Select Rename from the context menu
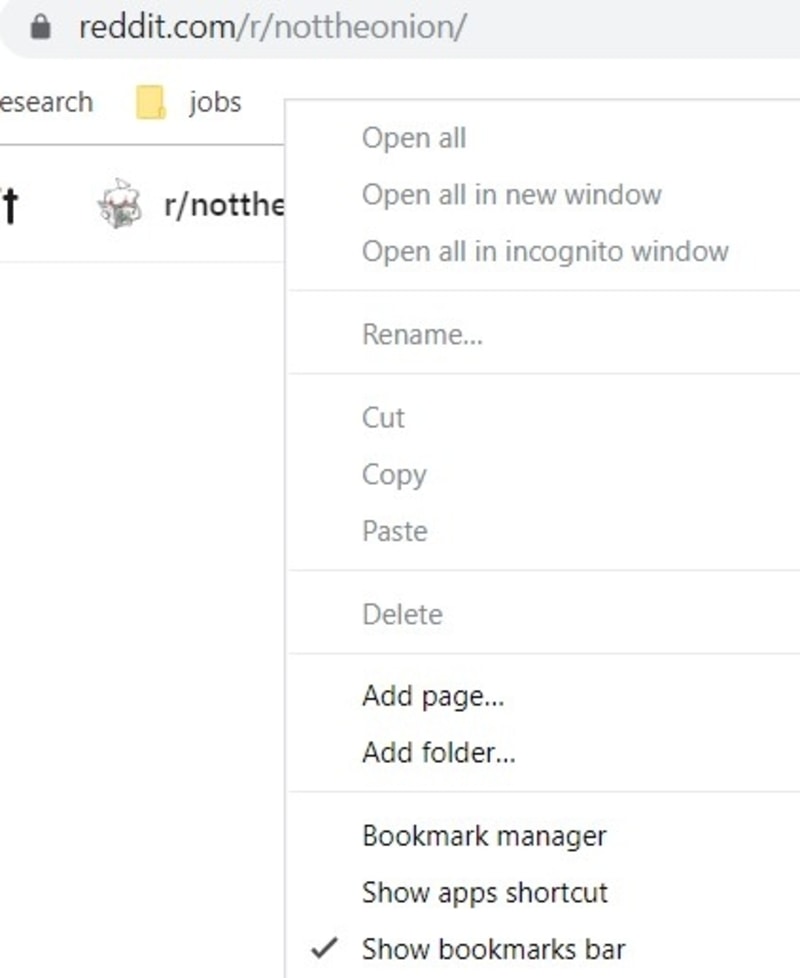This screenshot has height=978, width=800. [x=422, y=334]
